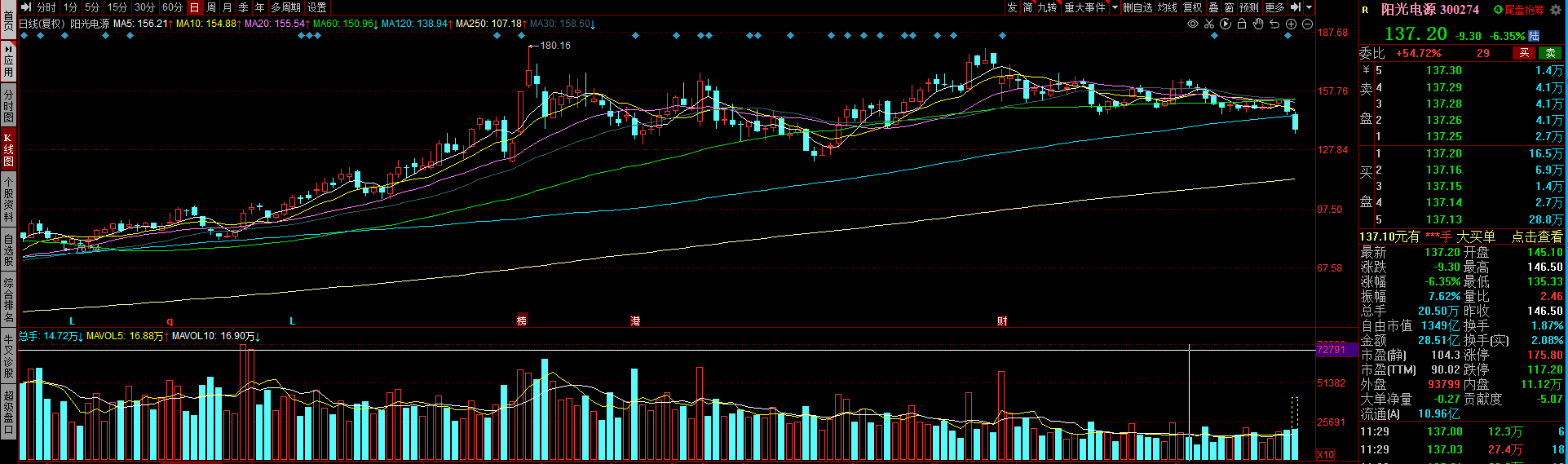Open dropdown arrow next to 重大事件

pos(1115,7)
